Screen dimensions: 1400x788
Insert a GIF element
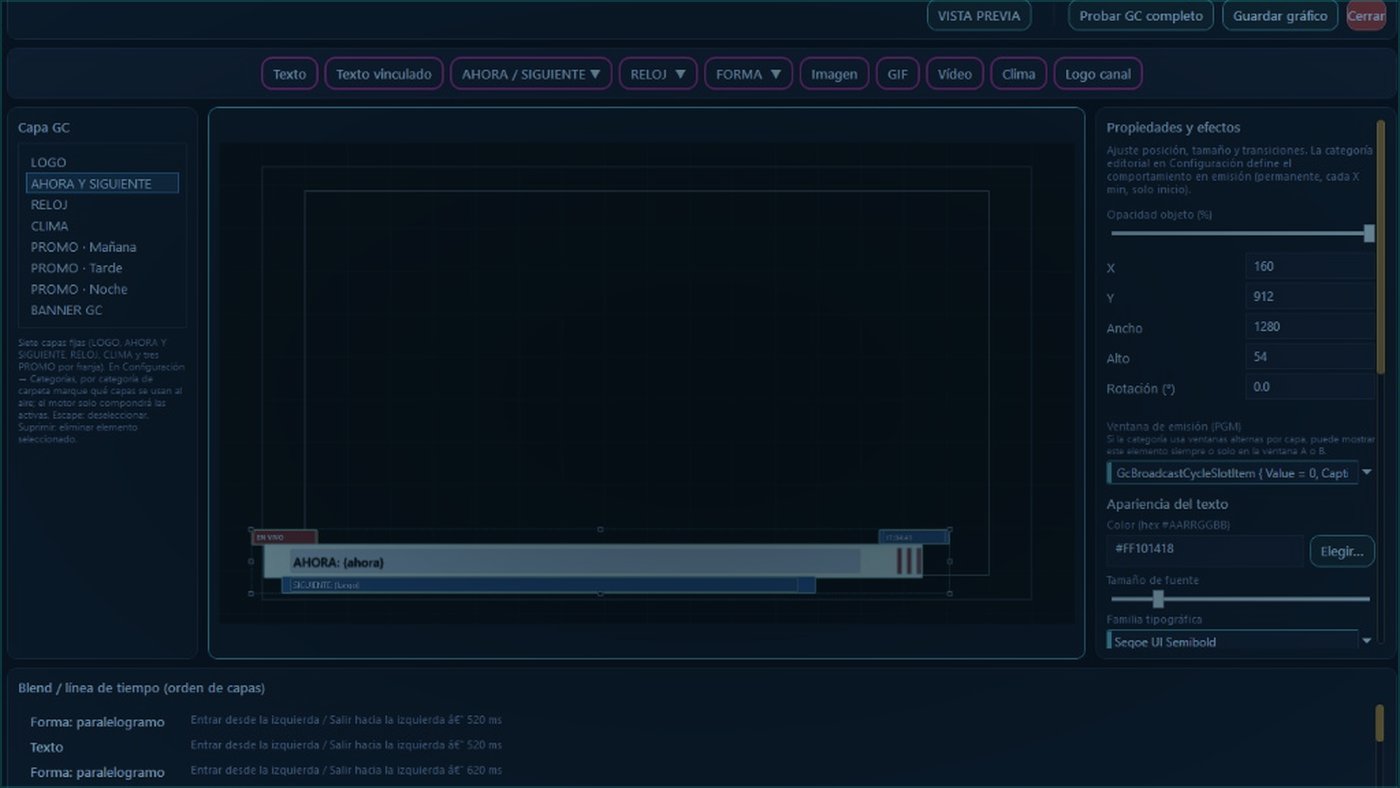coord(898,74)
